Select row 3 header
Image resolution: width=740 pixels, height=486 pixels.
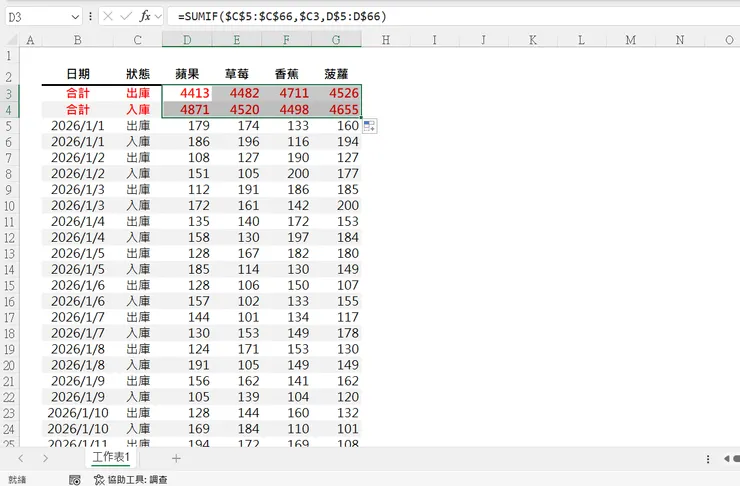click(9, 93)
